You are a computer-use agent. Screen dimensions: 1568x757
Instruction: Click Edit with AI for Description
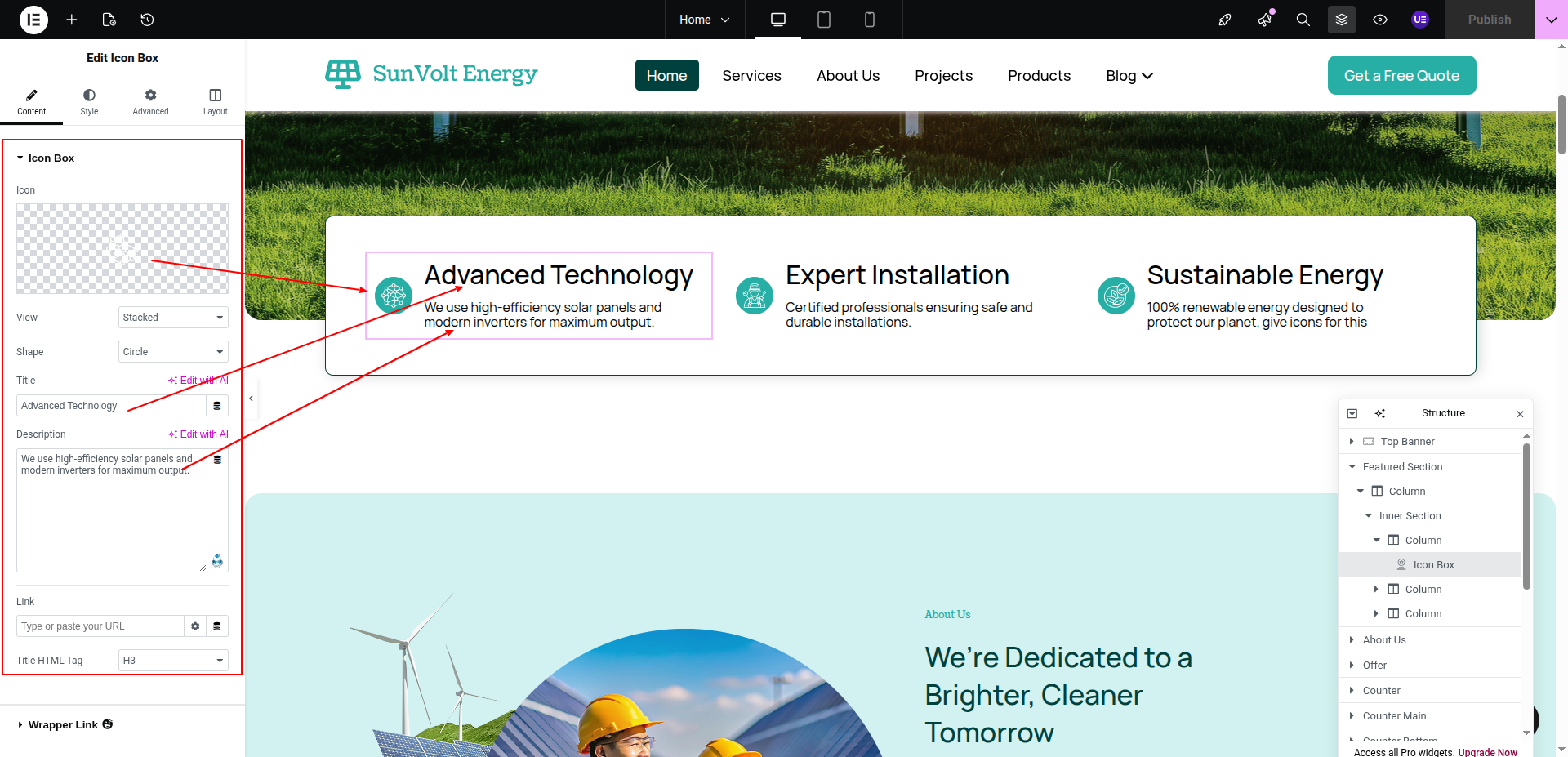tap(198, 434)
